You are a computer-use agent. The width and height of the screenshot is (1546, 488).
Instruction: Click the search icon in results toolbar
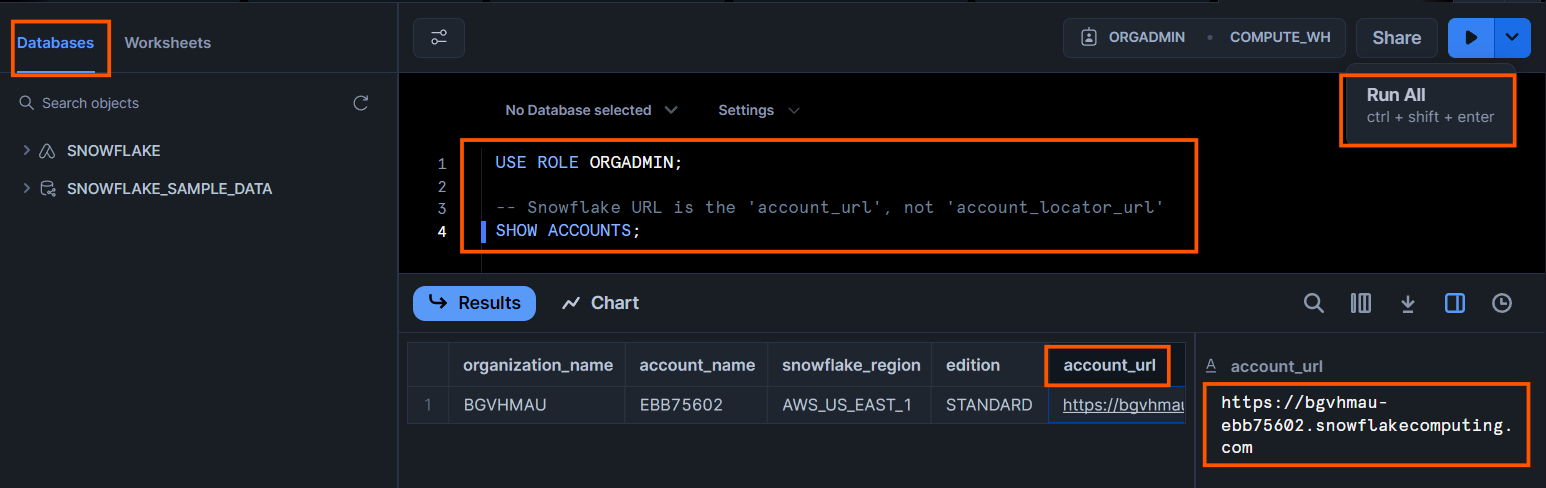1314,303
